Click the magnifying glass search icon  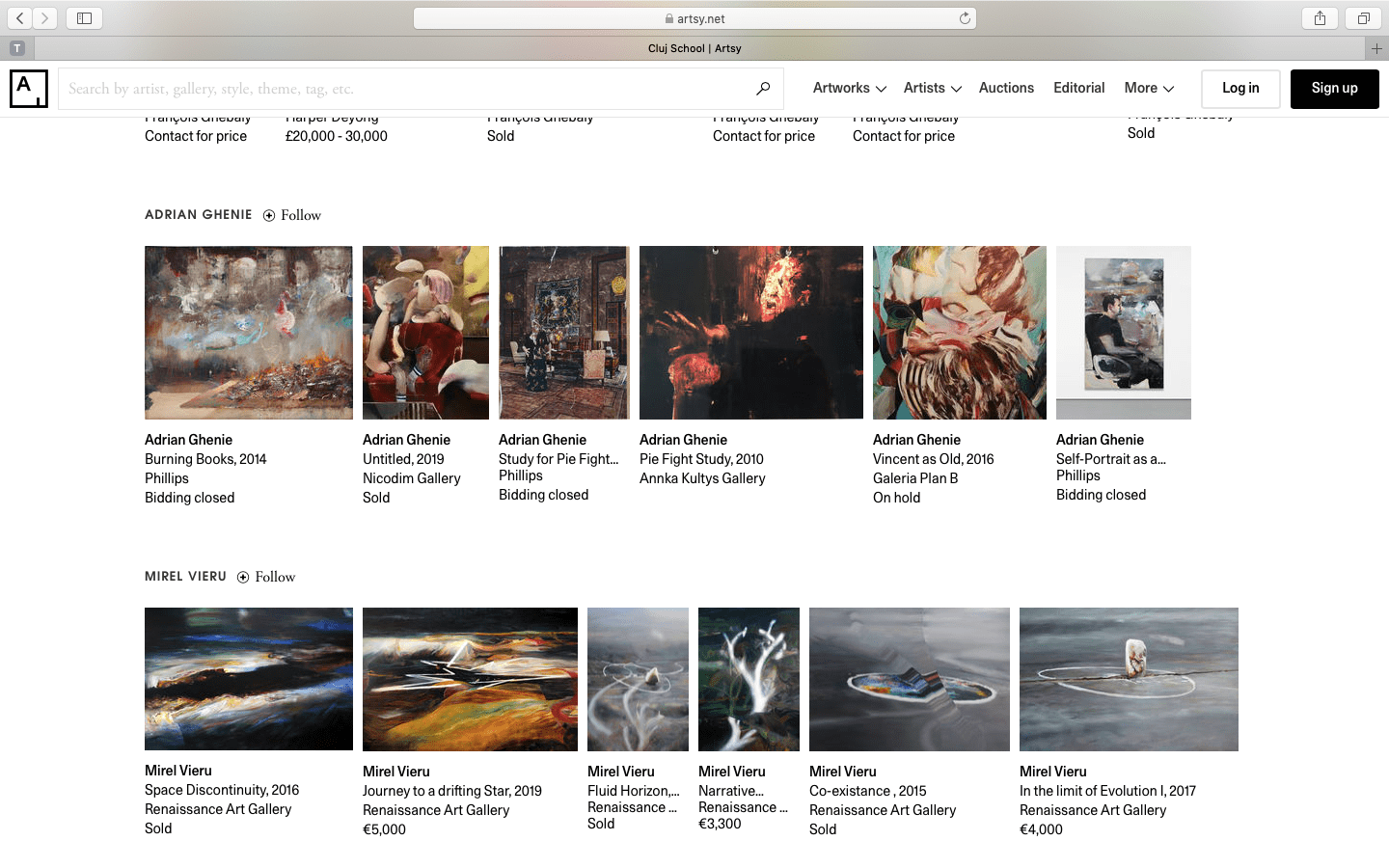click(x=763, y=89)
